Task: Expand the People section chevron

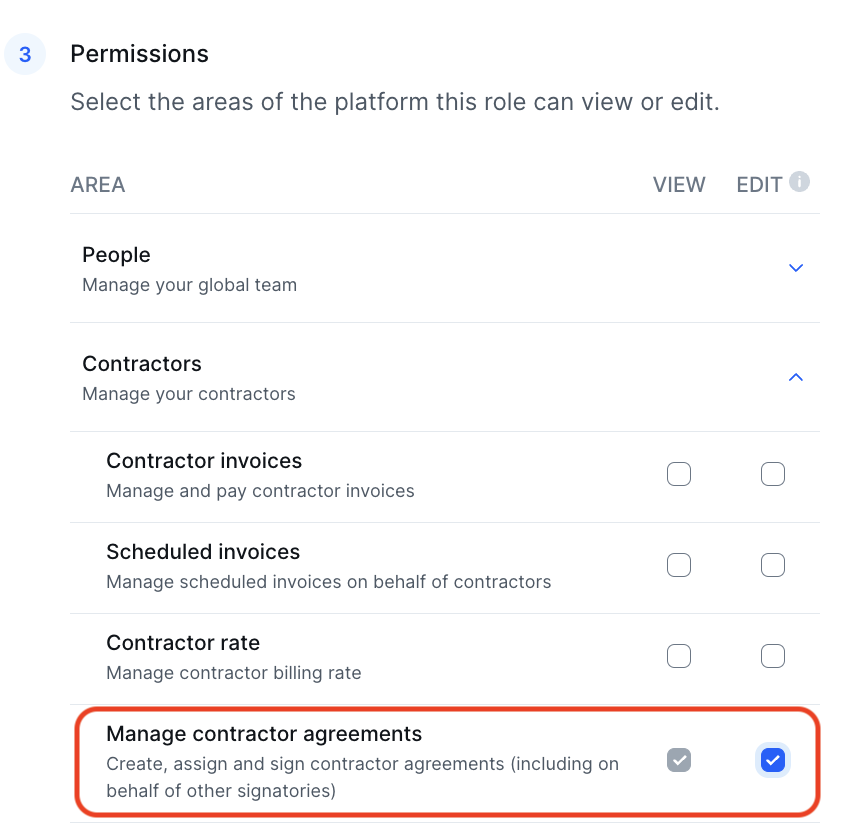Action: click(796, 268)
